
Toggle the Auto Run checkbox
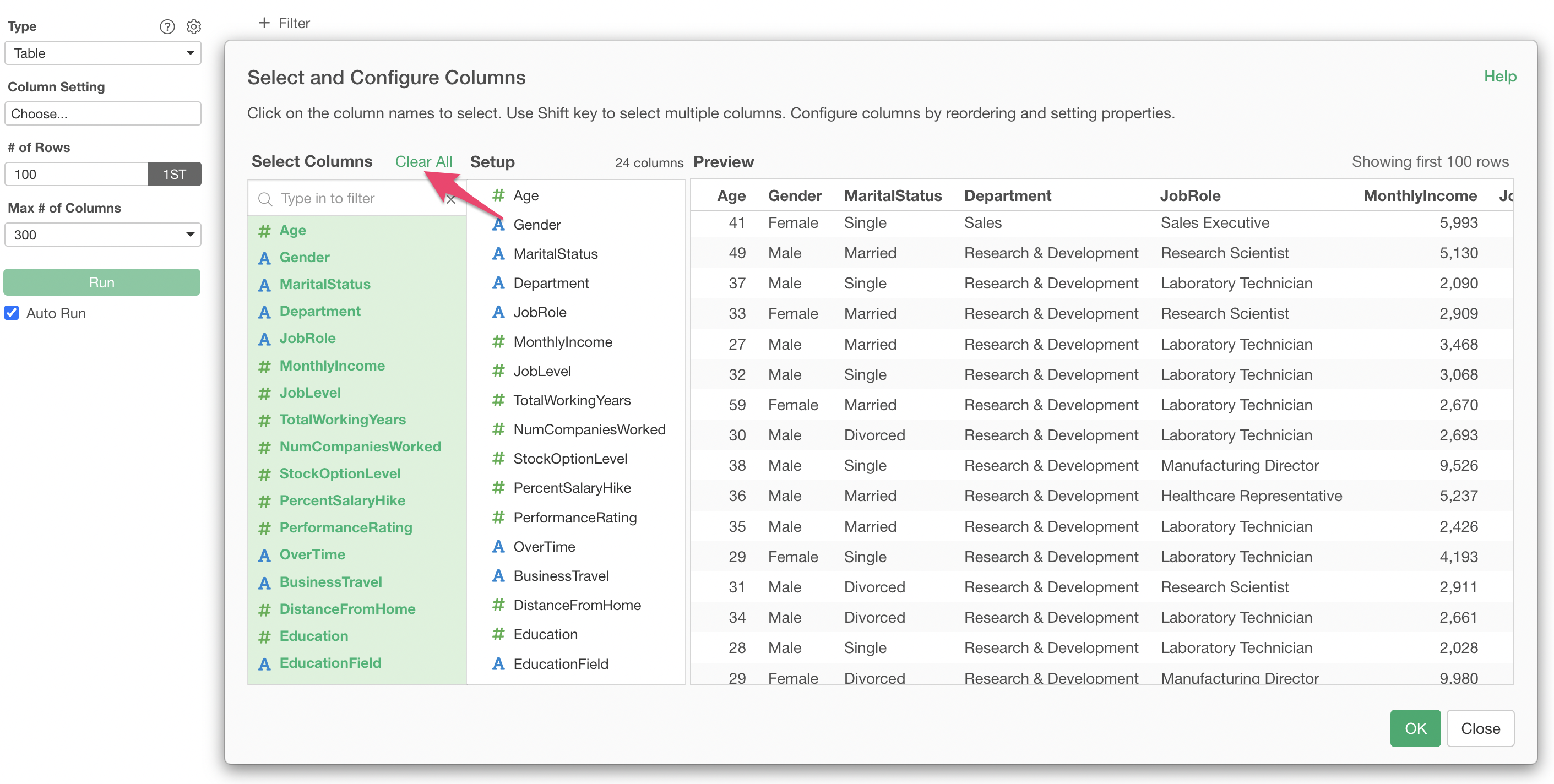pos(12,313)
